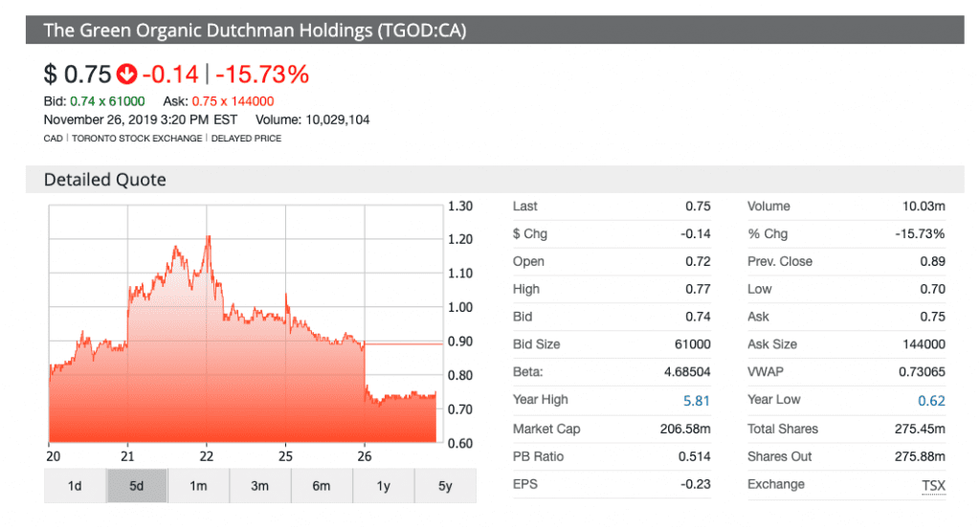Viewport: 980px width, 527px height.
Task: Switch to the 6m chart range
Action: point(321,486)
